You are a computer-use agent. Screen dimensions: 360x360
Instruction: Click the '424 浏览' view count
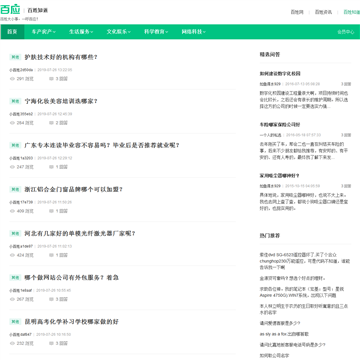pyautogui.click(x=25, y=255)
